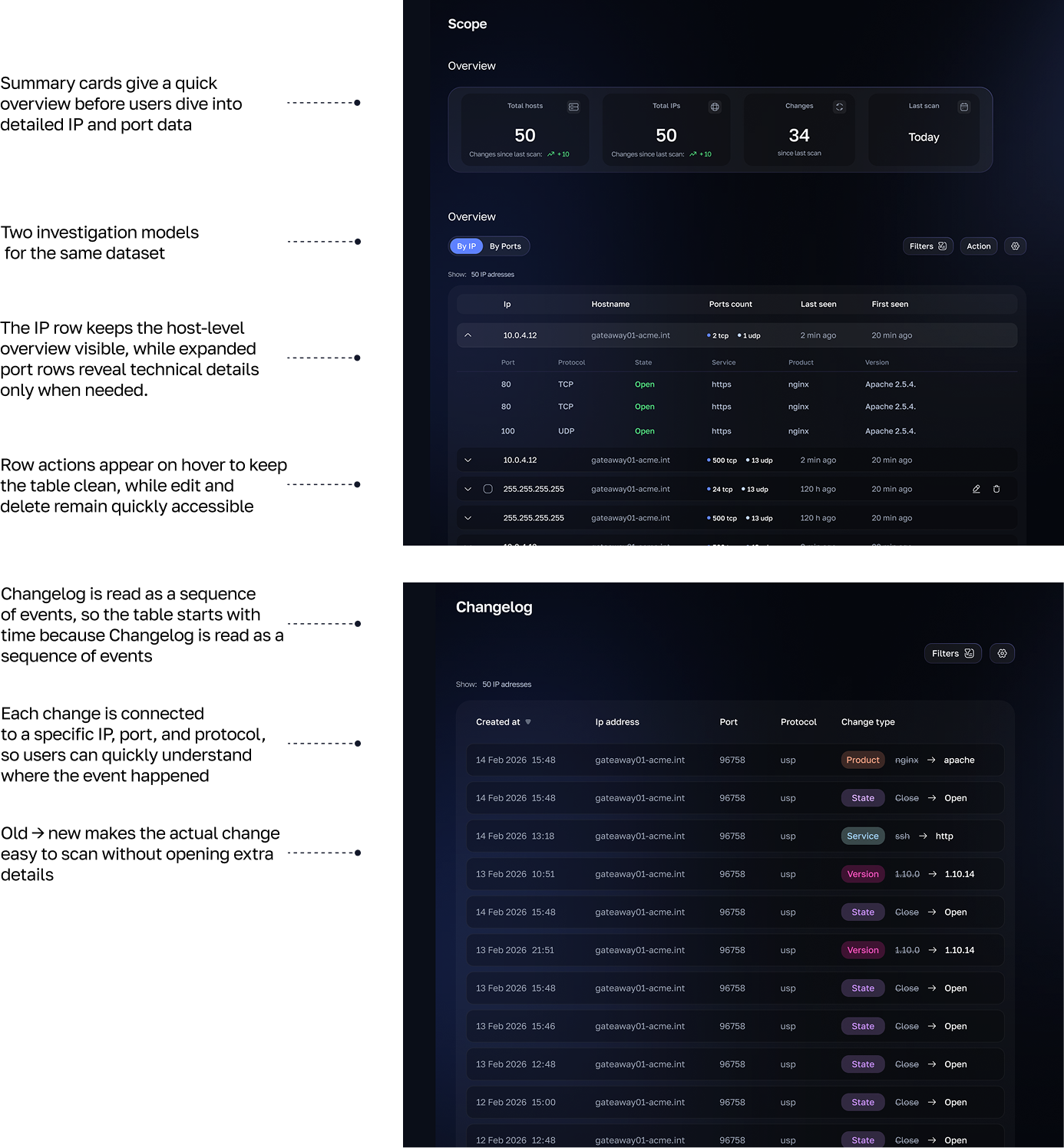Screen dimensions: 1064x1148
Task: Click the 12 Feb 2026 15:00 timestamp
Action: tap(515, 1102)
